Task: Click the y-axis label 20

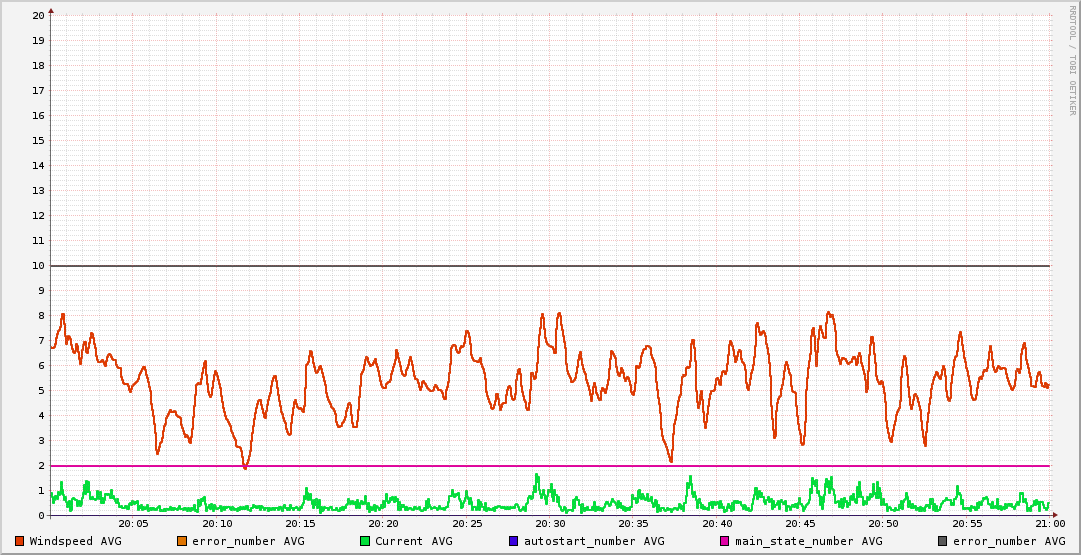Action: tap(38, 16)
